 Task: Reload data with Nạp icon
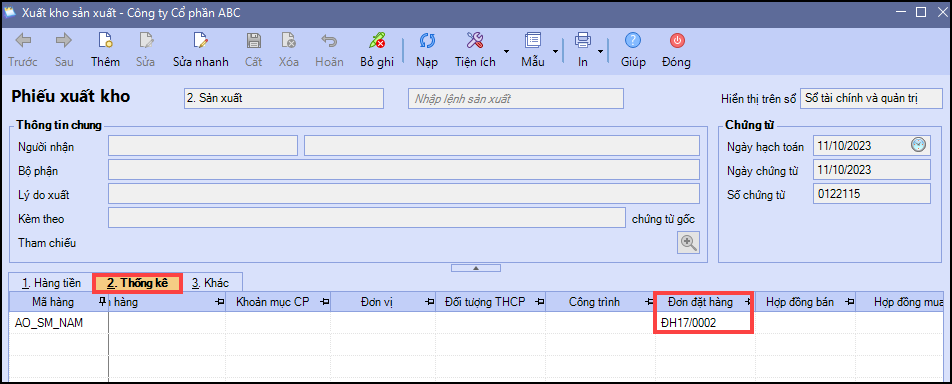tap(427, 41)
